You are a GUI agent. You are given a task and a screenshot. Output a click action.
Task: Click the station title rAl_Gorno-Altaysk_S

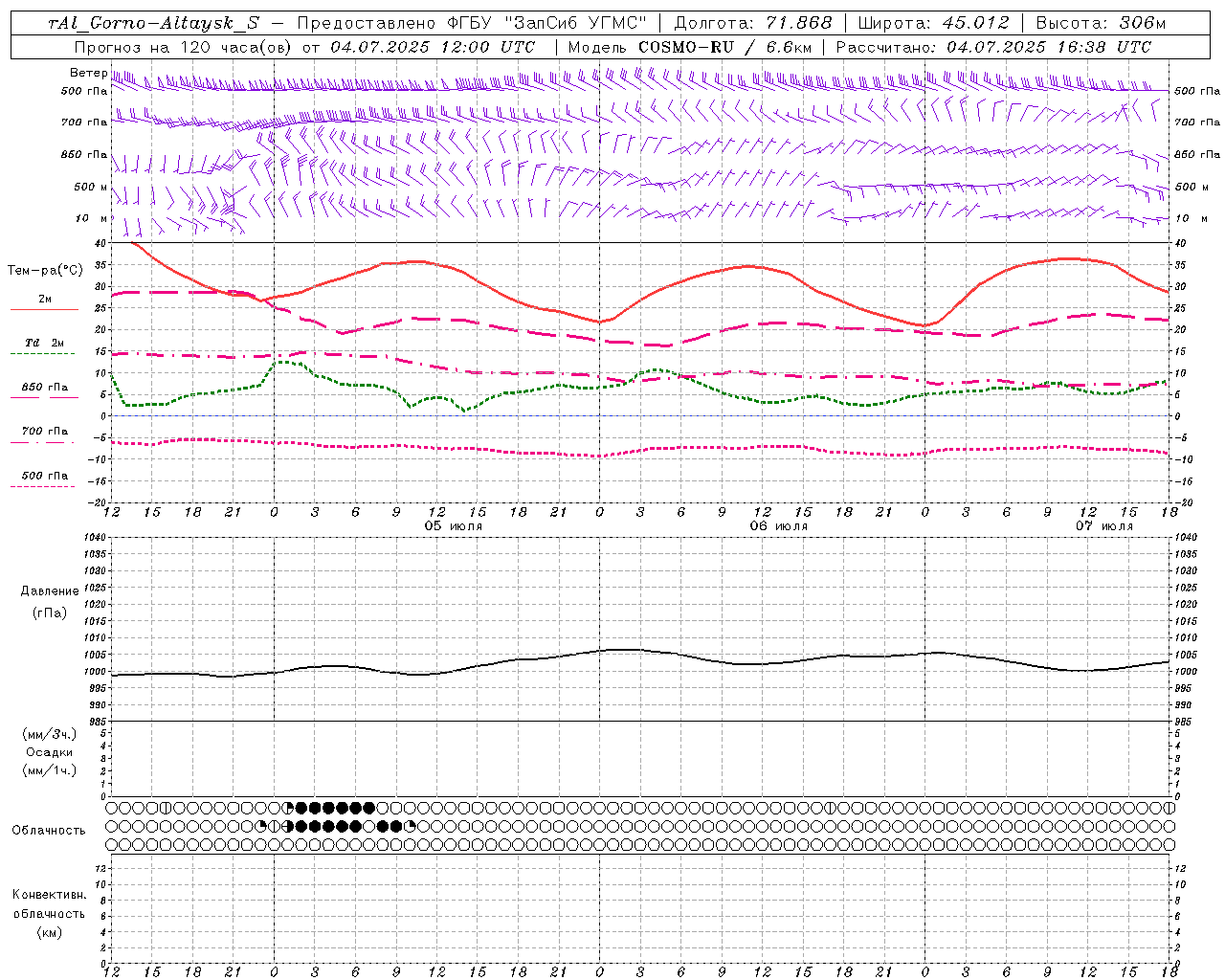coord(154,23)
